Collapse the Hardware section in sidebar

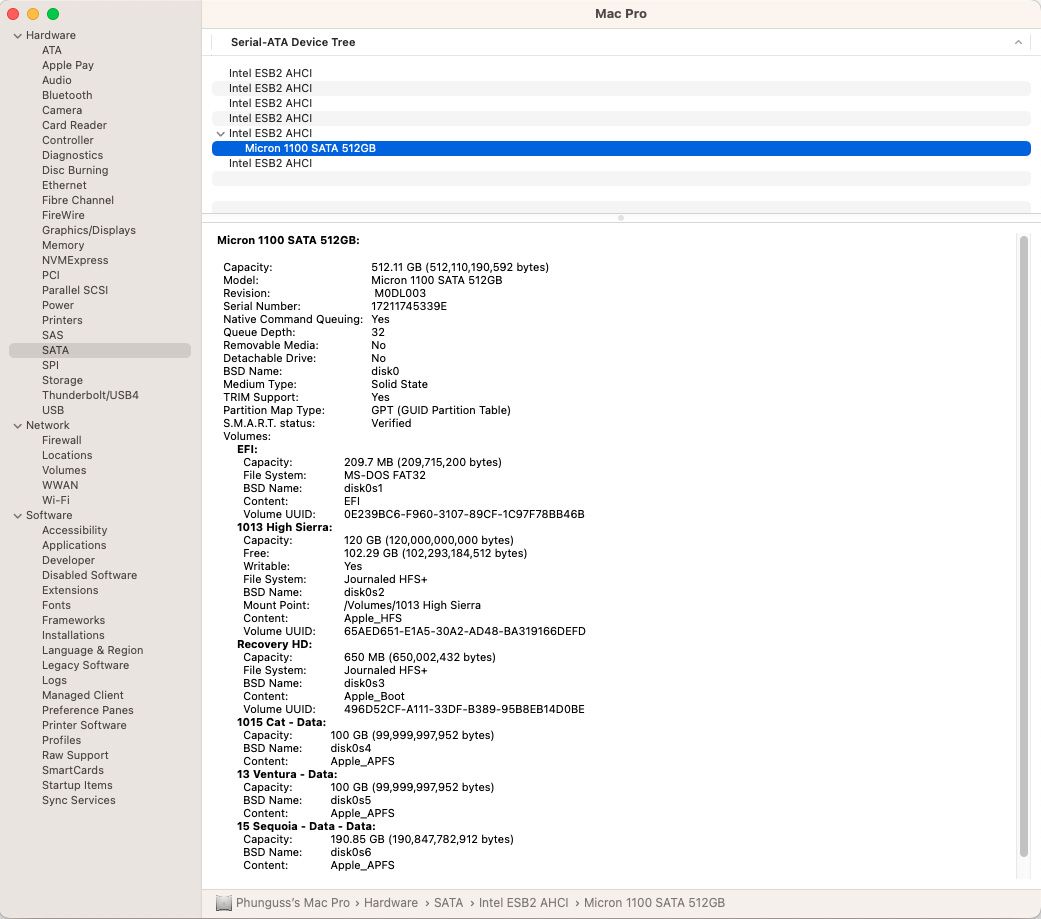(17, 36)
